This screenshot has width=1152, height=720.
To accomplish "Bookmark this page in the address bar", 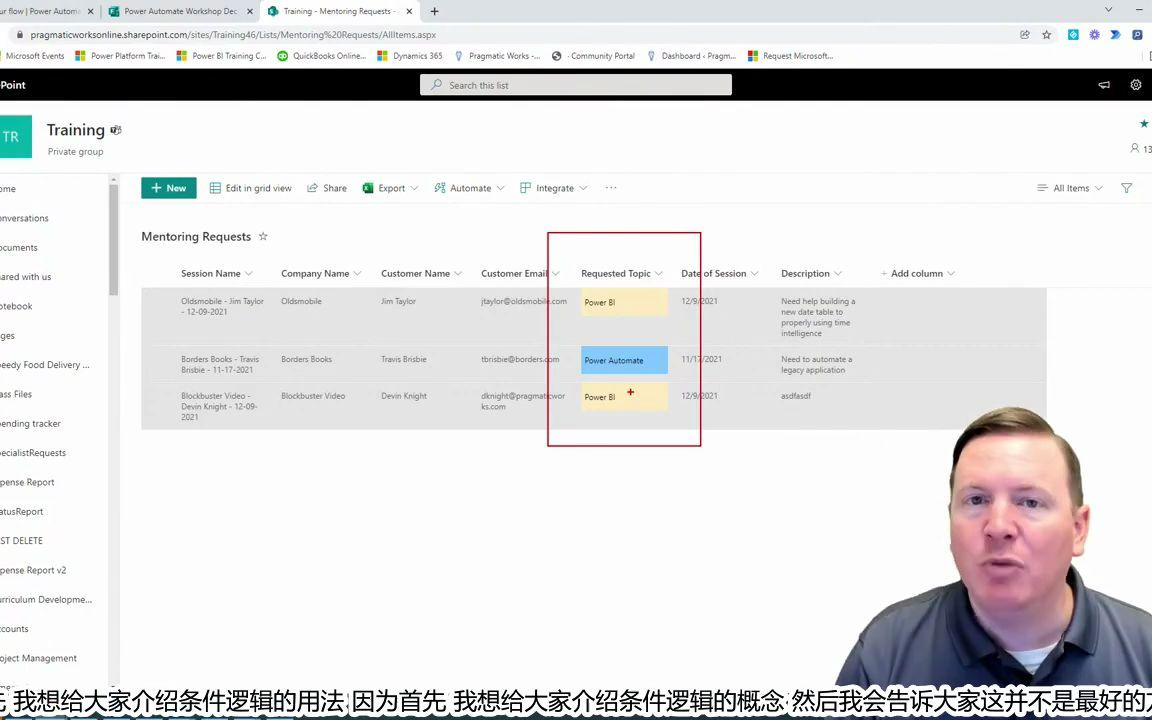I will [1046, 34].
